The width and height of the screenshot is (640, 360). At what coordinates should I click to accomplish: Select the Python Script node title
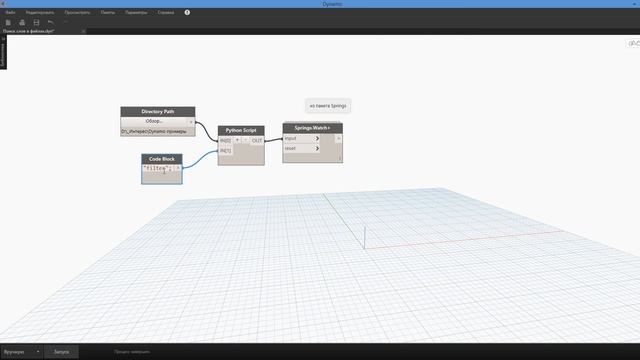click(x=241, y=130)
